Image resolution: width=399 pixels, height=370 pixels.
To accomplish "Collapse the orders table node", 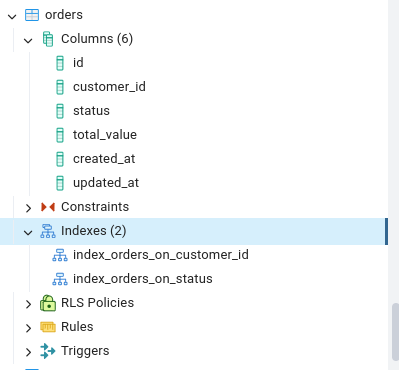I will 12,16.
